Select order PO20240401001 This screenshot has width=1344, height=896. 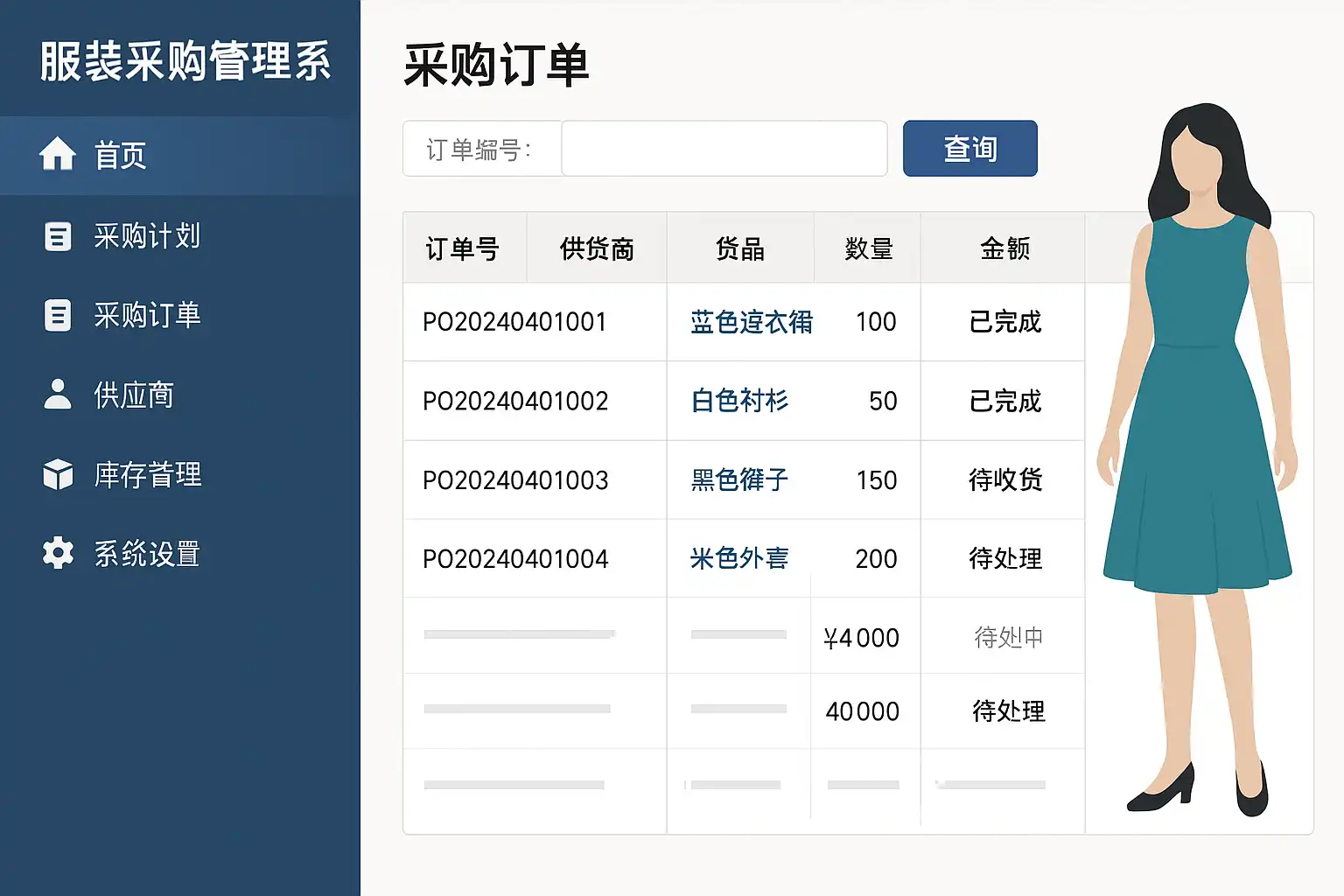(514, 322)
